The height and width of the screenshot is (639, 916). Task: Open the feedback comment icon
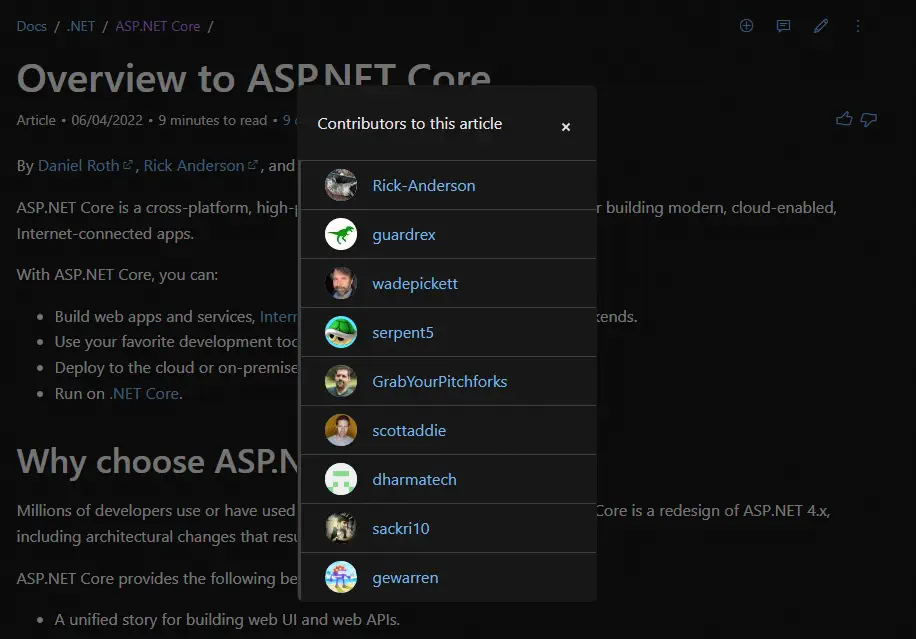tap(784, 26)
